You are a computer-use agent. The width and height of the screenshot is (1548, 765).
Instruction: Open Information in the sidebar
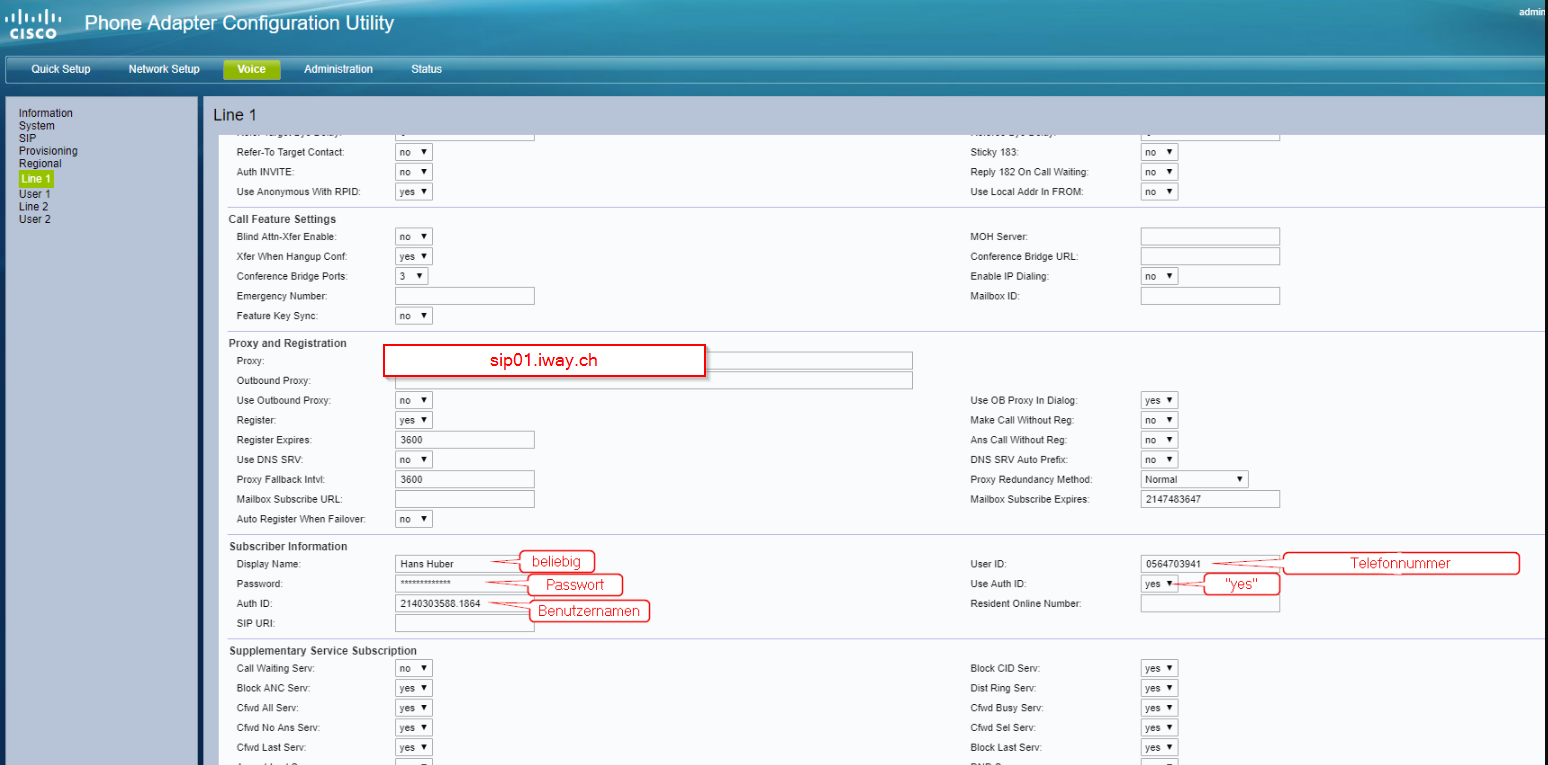[x=46, y=113]
